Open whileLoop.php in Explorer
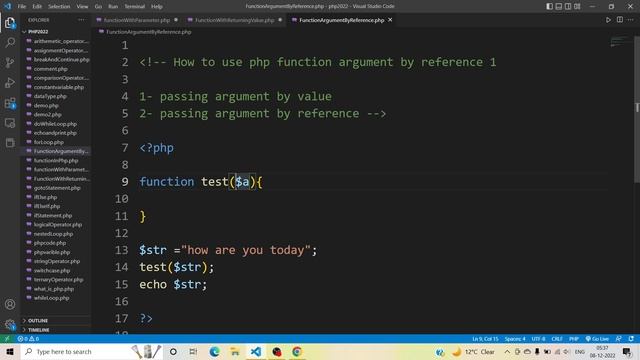This screenshot has width=640, height=360. 51,298
